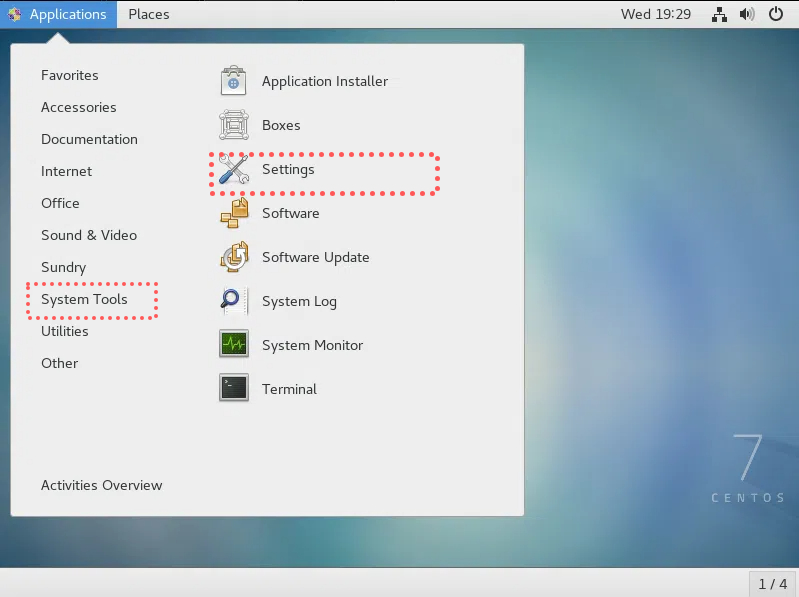The height and width of the screenshot is (597, 799).
Task: Open the Software package icon
Action: point(234,213)
